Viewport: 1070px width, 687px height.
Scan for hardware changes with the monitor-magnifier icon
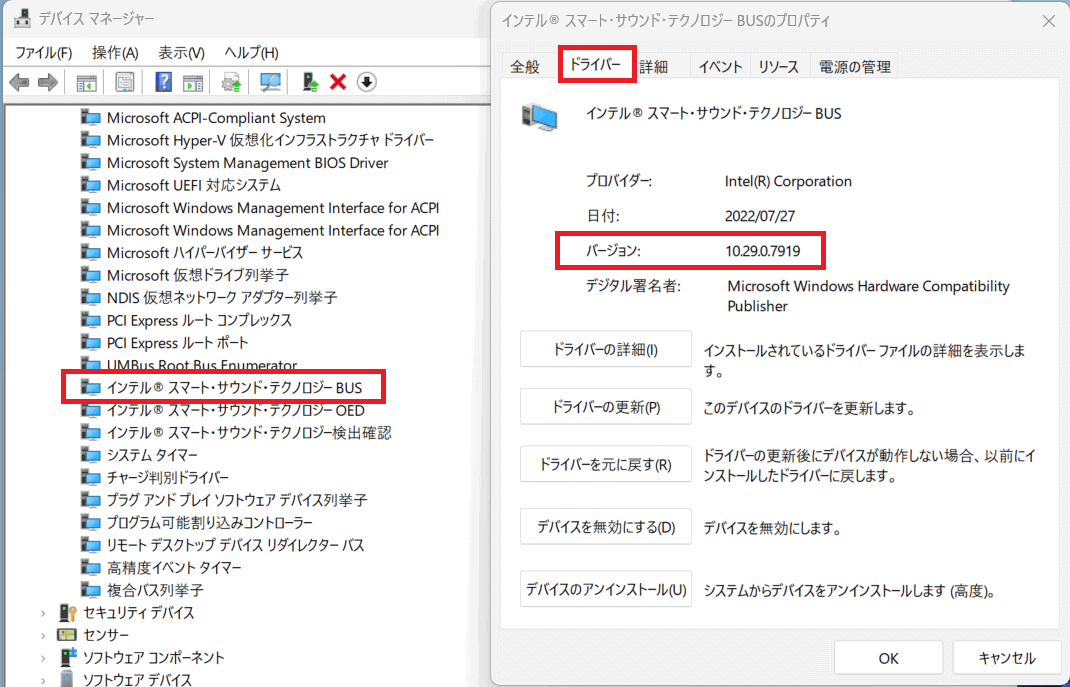271,83
